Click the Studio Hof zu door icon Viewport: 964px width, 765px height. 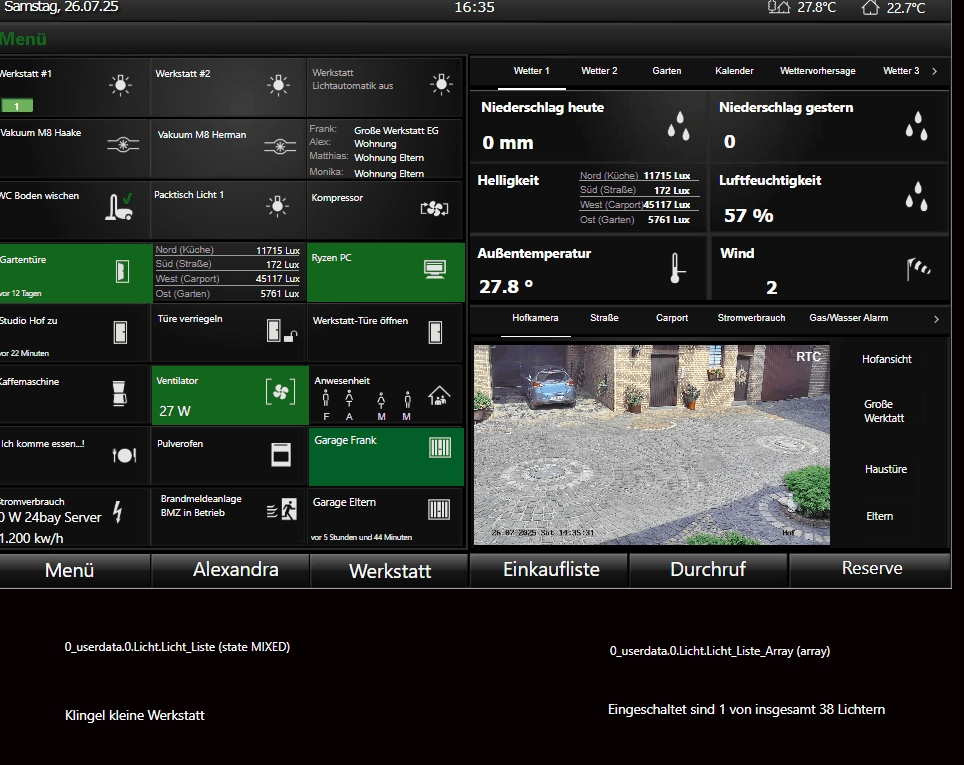coord(120,332)
